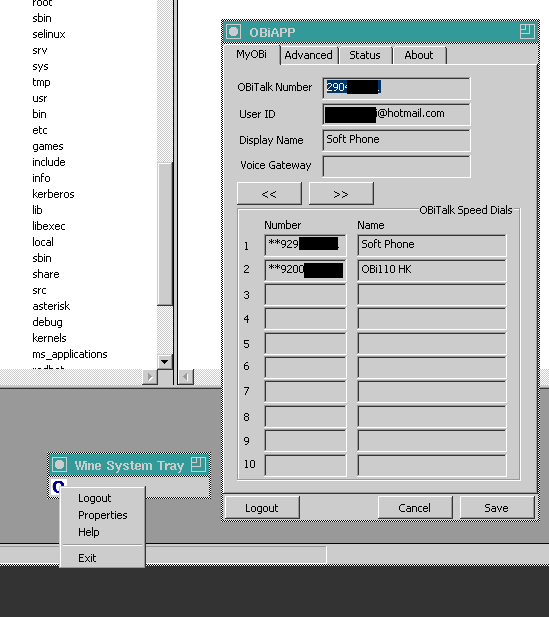Select the 'debug' entry in the list

coord(47,322)
